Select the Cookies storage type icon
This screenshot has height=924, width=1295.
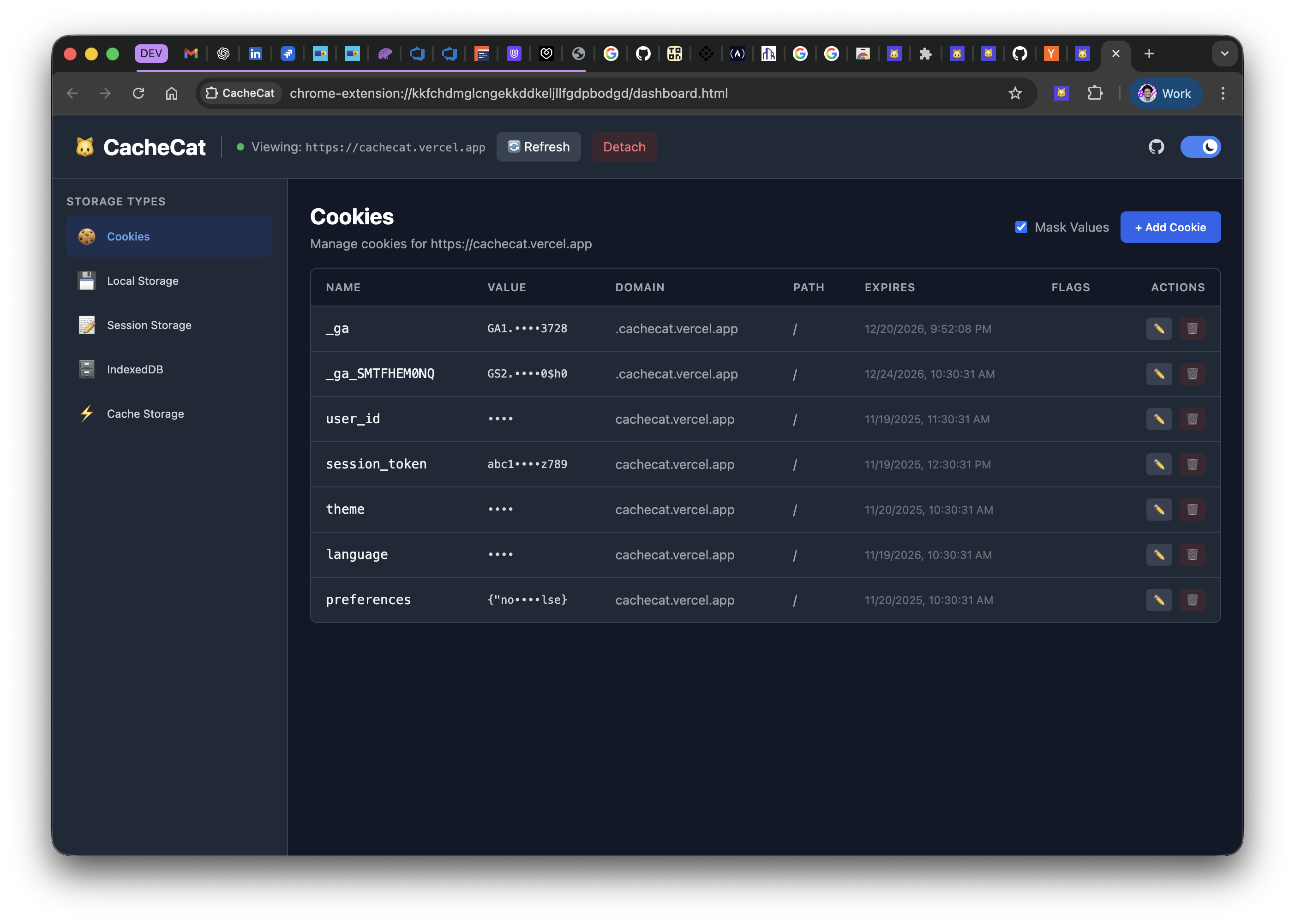(x=86, y=236)
